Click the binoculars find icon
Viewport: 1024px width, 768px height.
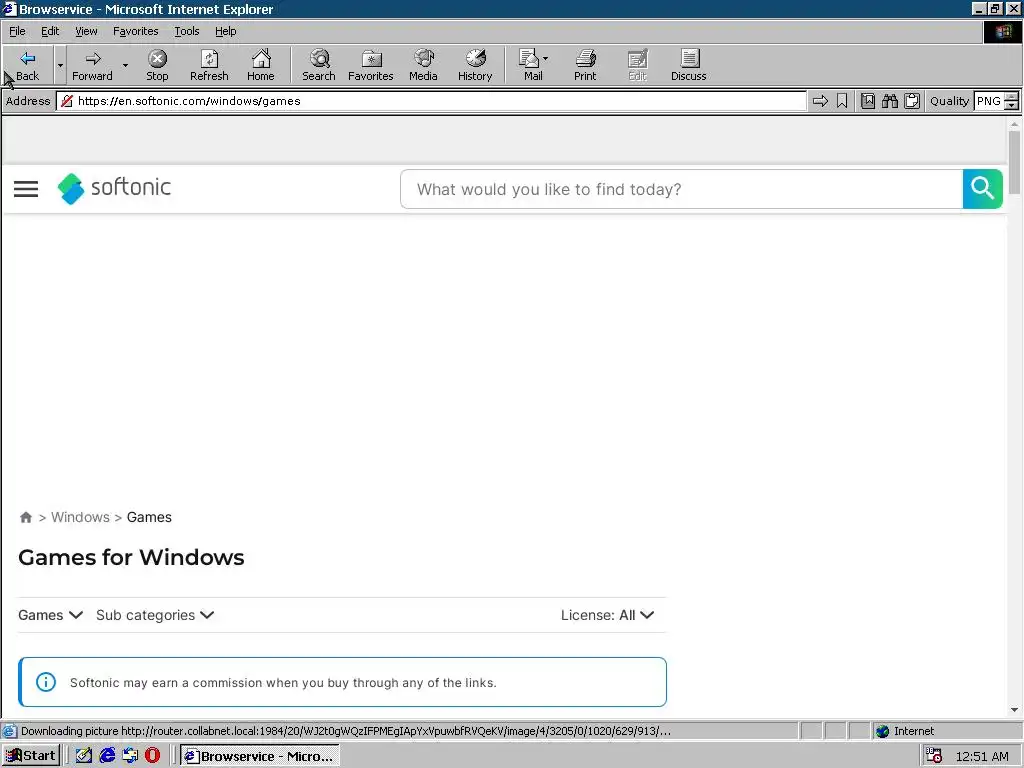889,101
